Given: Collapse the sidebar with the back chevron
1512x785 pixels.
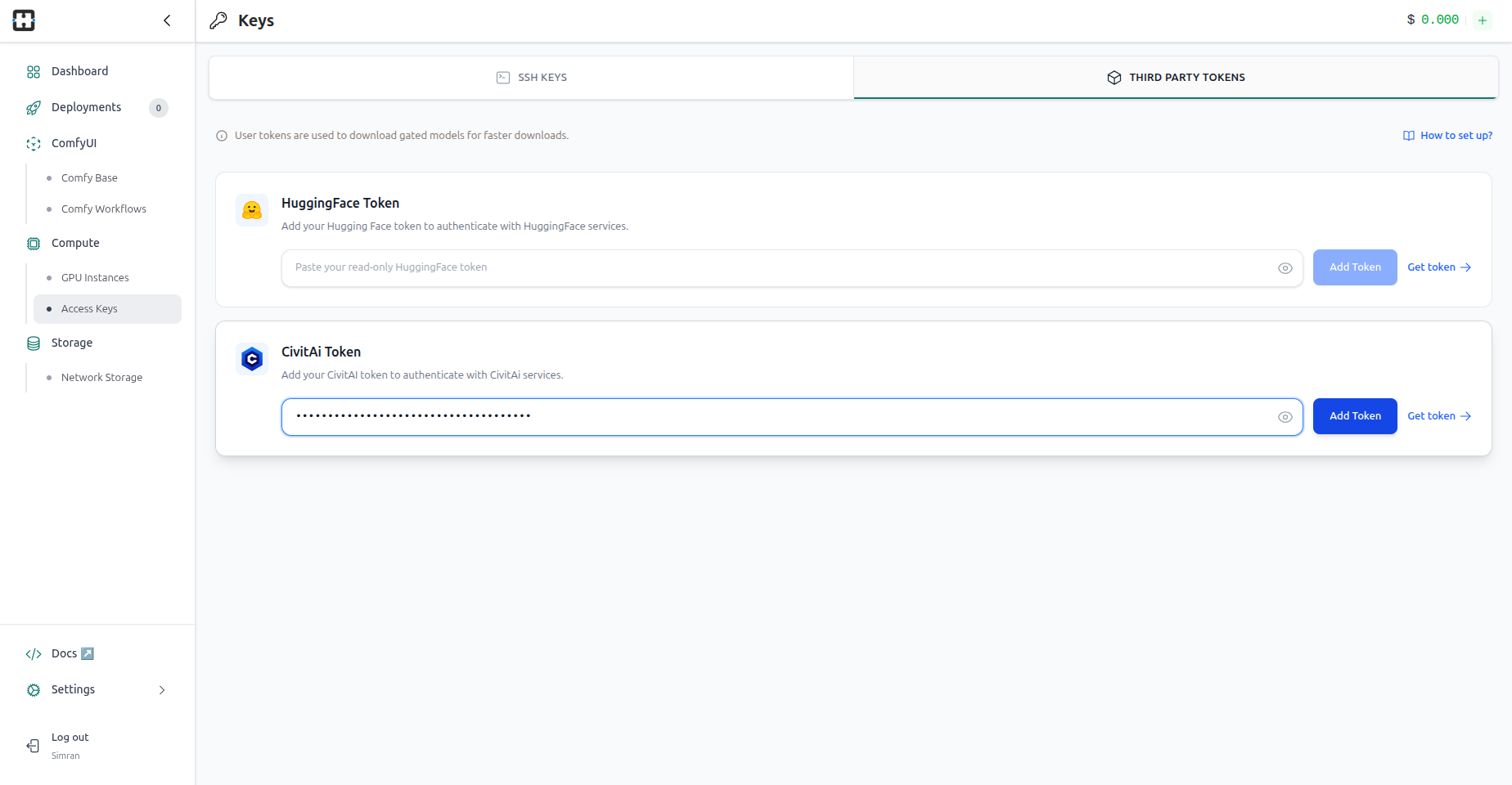Looking at the screenshot, I should point(167,20).
